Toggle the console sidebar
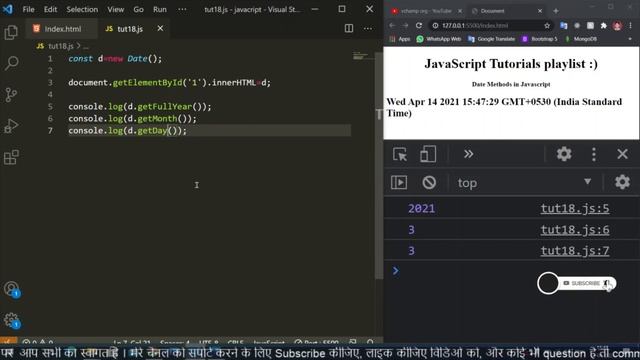Viewport: 640px width, 360px height. (399, 182)
